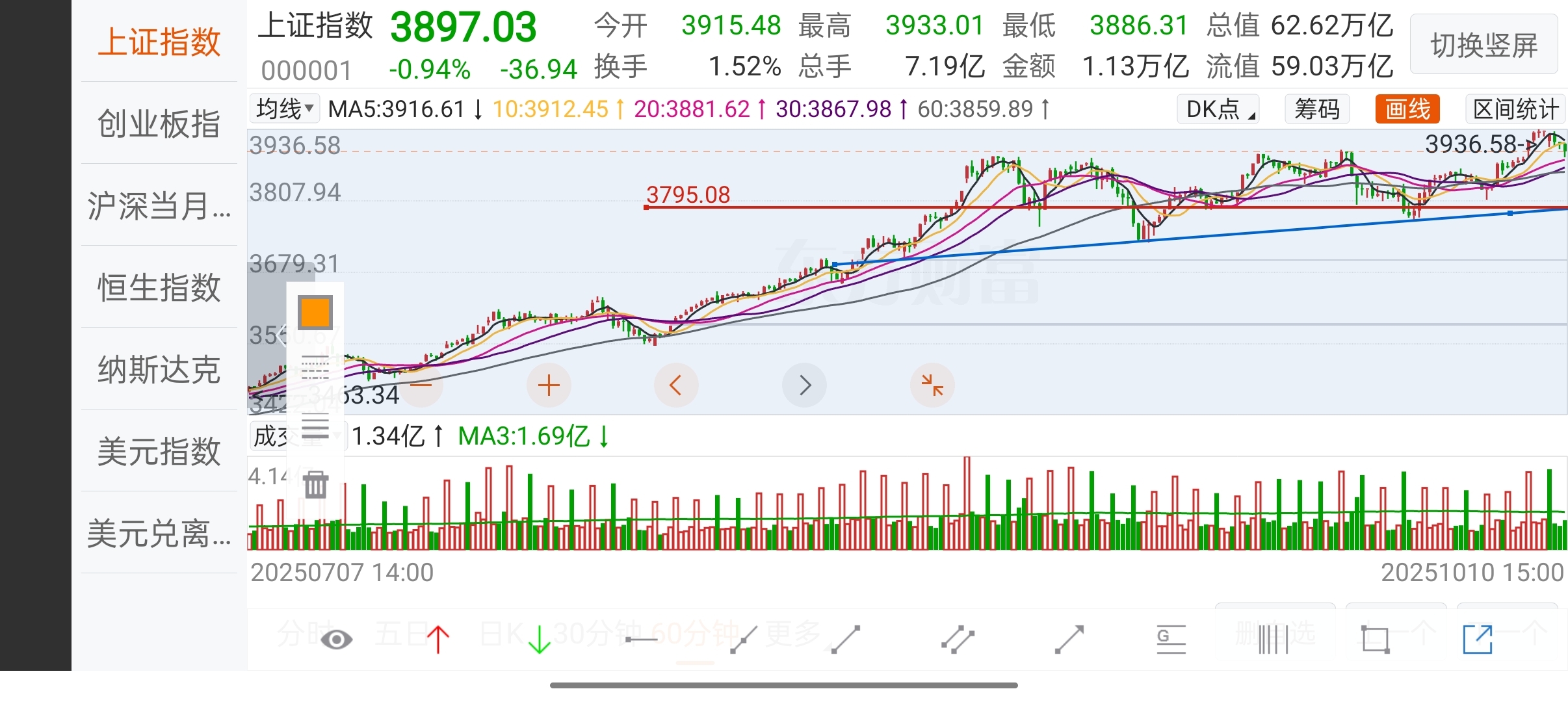This screenshot has height=702, width=1568.
Task: Select 恒生指数 from the index list
Action: pos(159,287)
